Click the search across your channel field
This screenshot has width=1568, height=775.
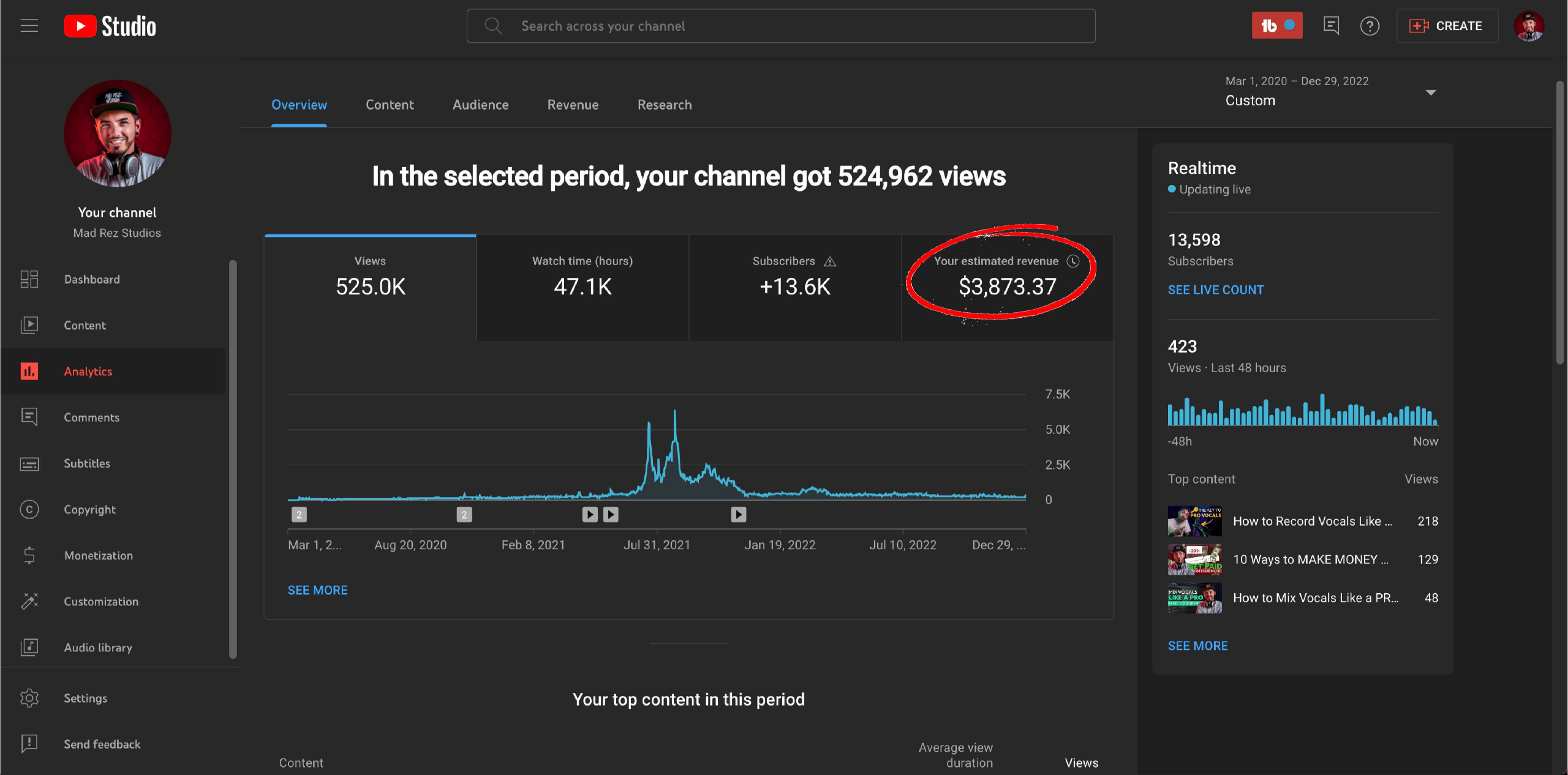pyautogui.click(x=780, y=26)
